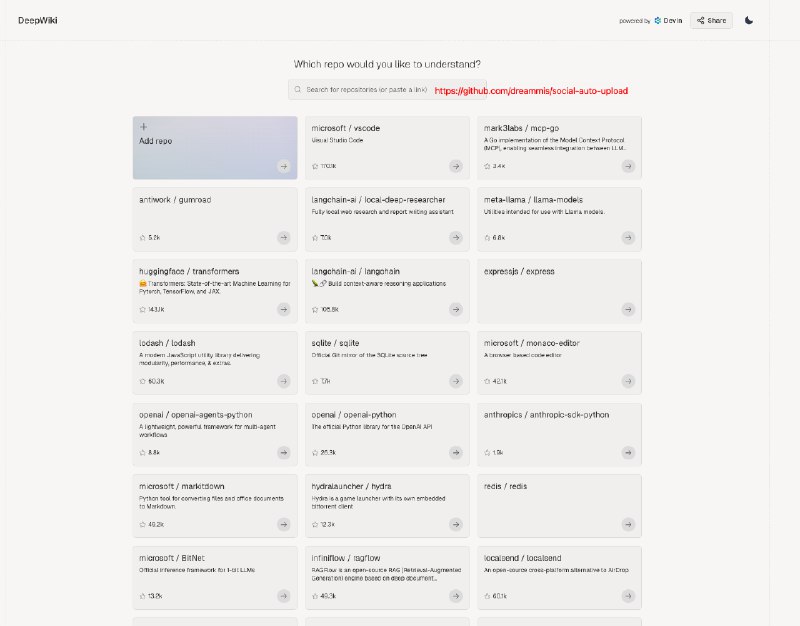The image size is (800, 626).
Task: Select openai / openai-agents-python title
Action: coord(195,415)
